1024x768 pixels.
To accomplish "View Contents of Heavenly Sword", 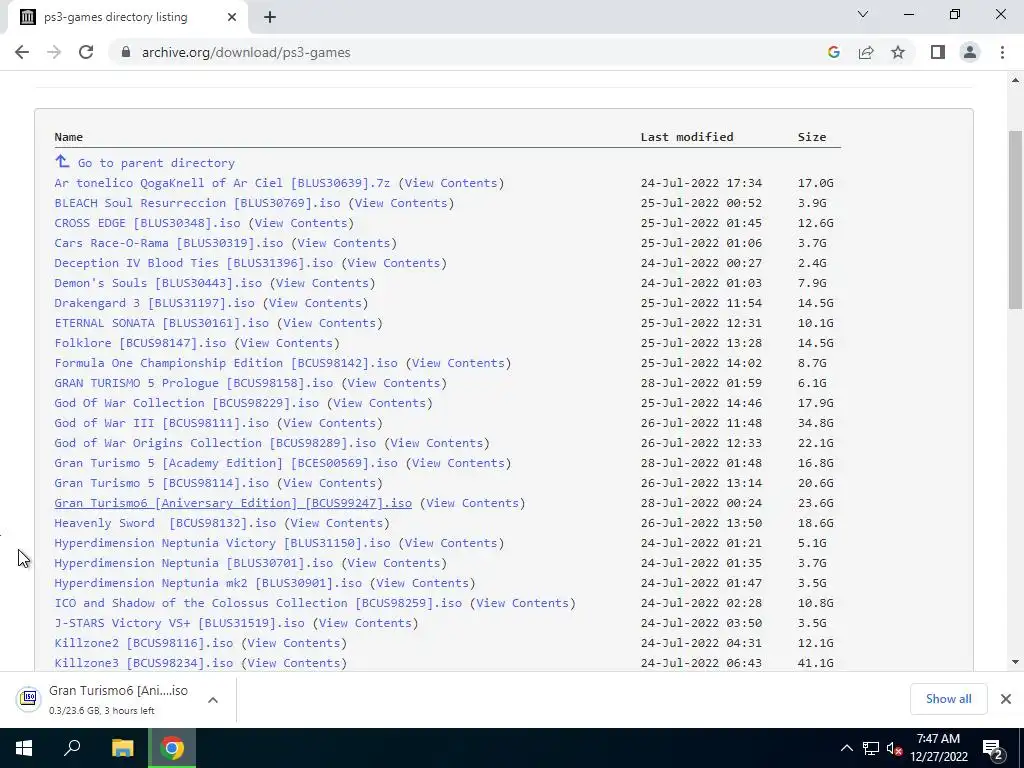I will [x=336, y=523].
